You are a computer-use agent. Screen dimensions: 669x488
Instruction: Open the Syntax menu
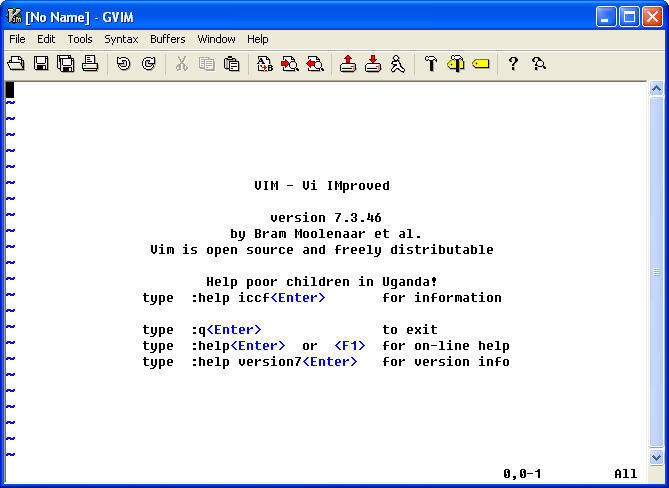coord(121,39)
